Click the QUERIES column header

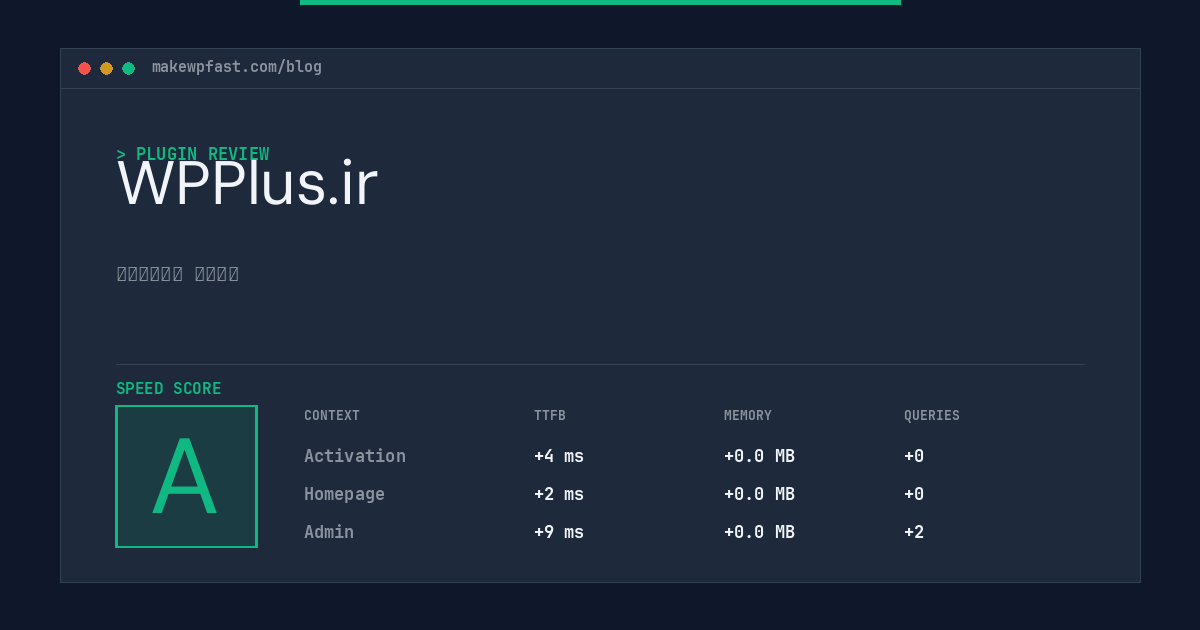tap(932, 416)
